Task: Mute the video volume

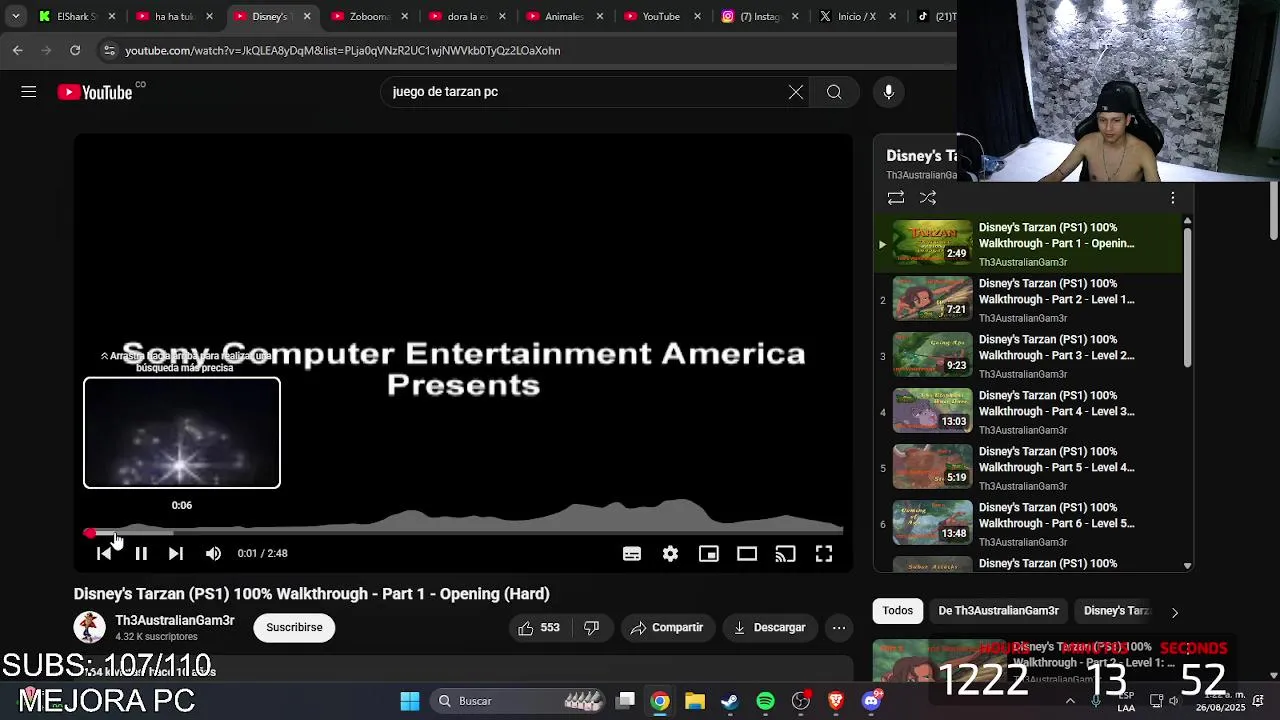Action: [x=213, y=553]
